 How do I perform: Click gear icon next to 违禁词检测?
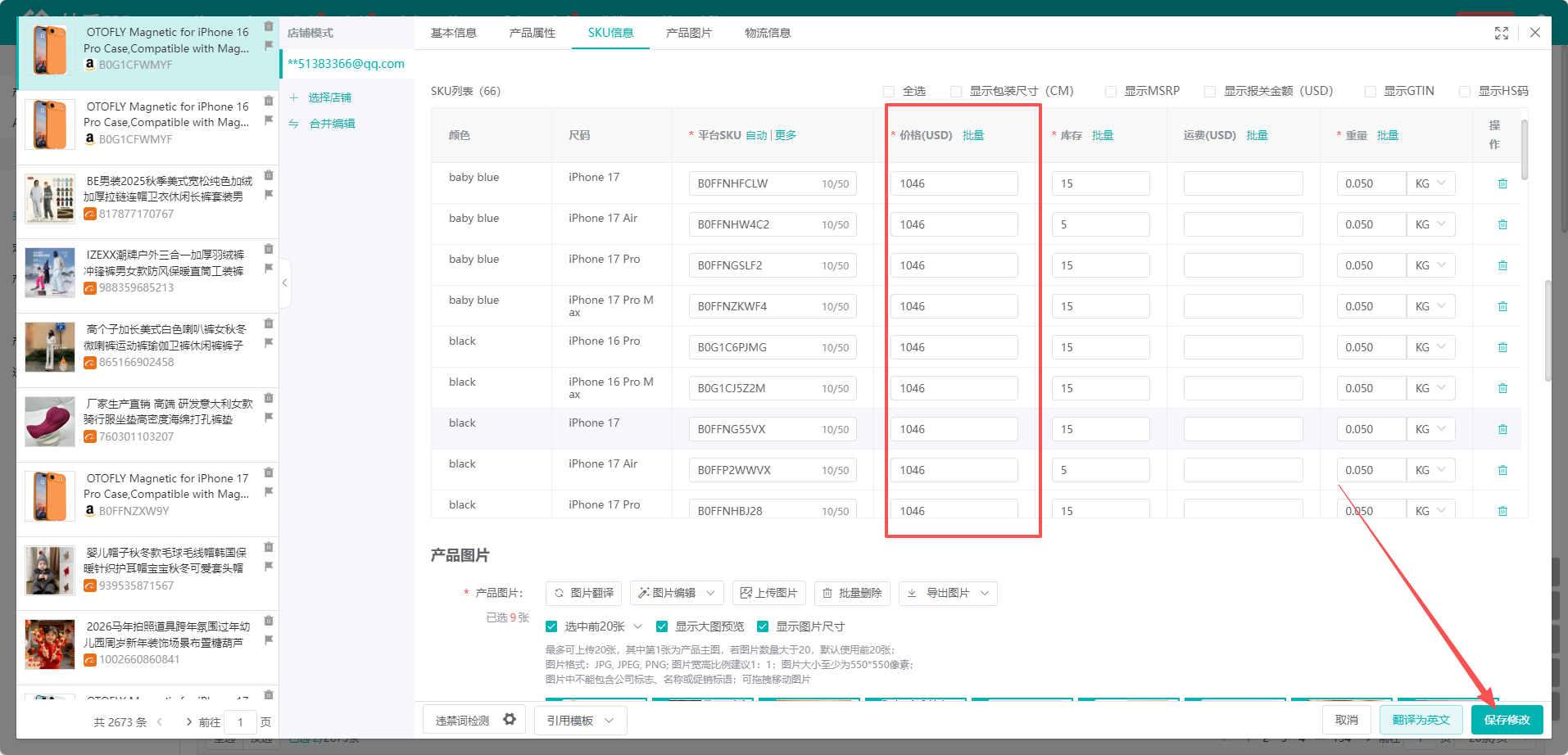click(x=510, y=720)
